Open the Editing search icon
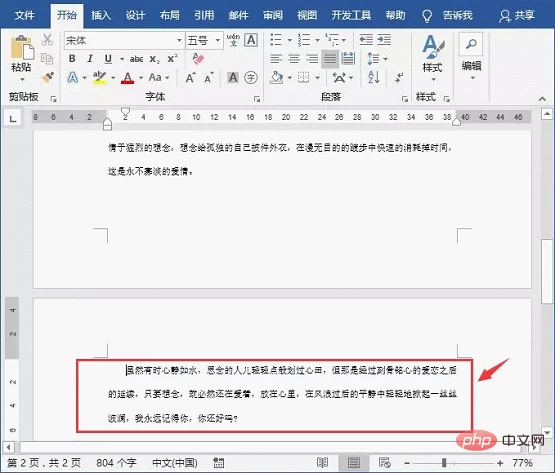Viewport: 555px width, 473px height. [x=471, y=44]
